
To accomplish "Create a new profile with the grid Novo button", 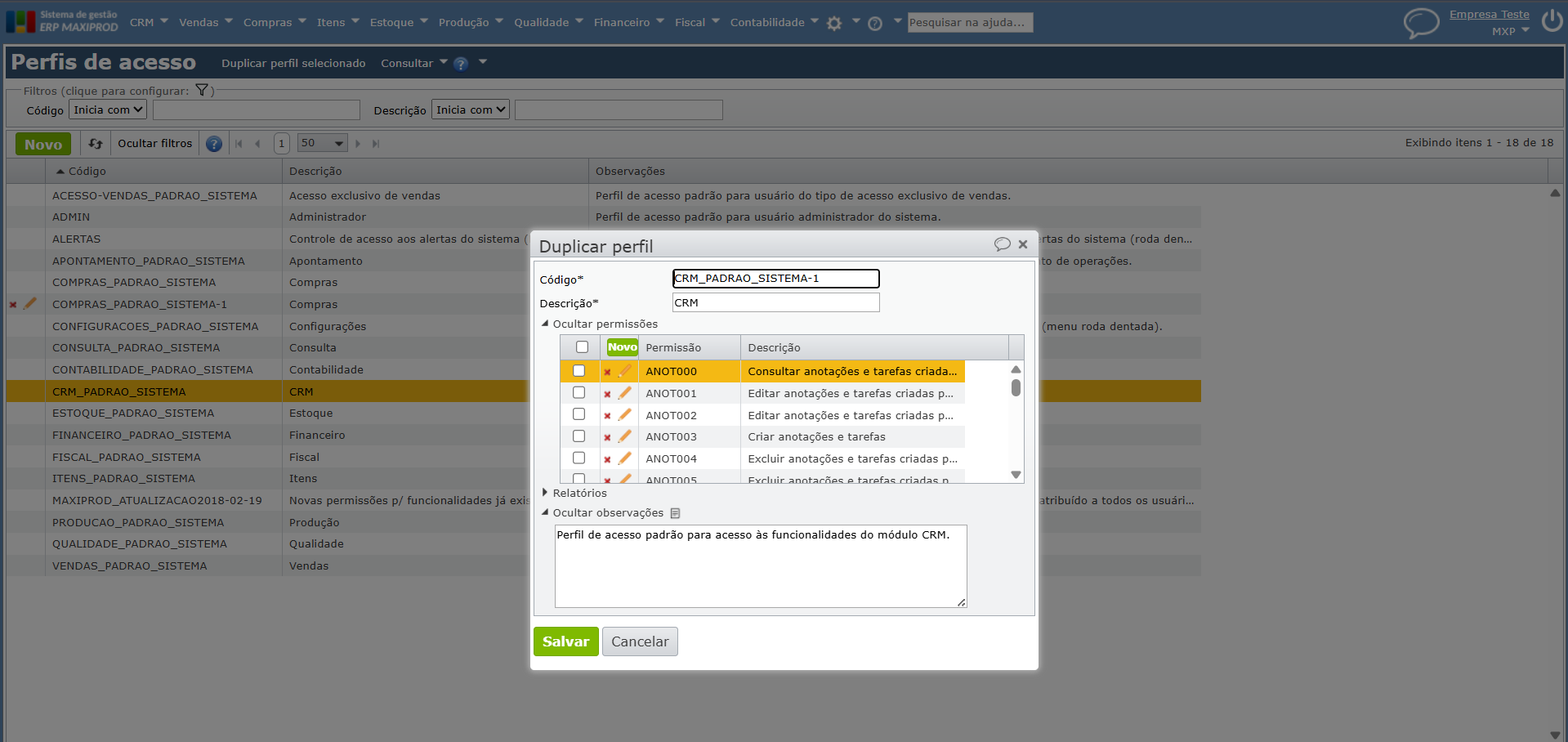I will [43, 144].
